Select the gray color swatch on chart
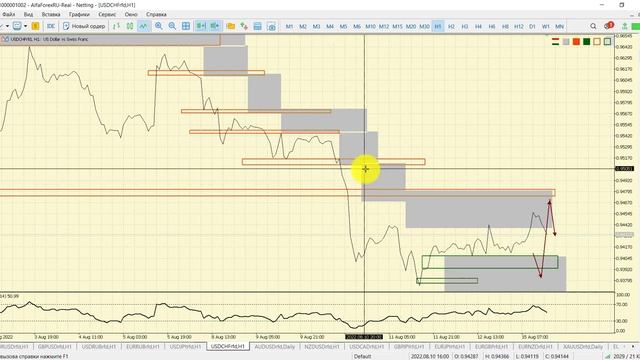640x360 pixels. 566,42
